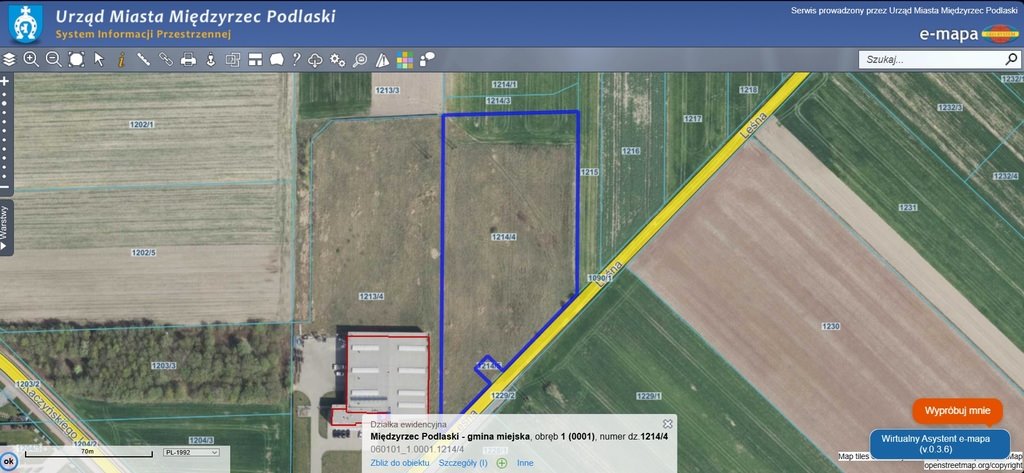Expand details with the green plus icon

(x=502, y=463)
